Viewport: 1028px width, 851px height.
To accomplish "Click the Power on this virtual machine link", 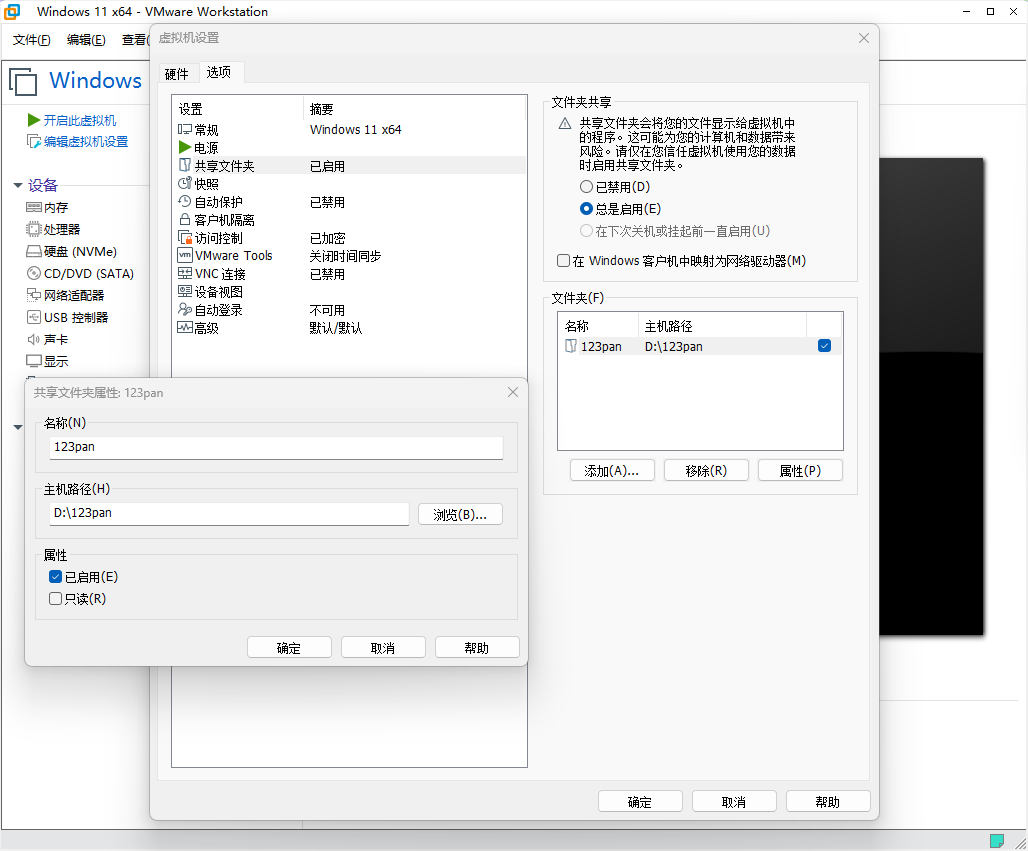I will point(79,121).
